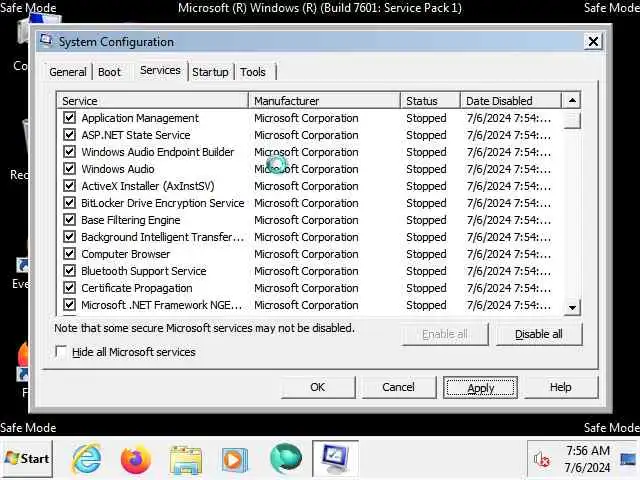Click Microsoft Corporation for Base Filtering Engine
Image resolution: width=640 pixels, height=480 pixels.
pos(306,220)
